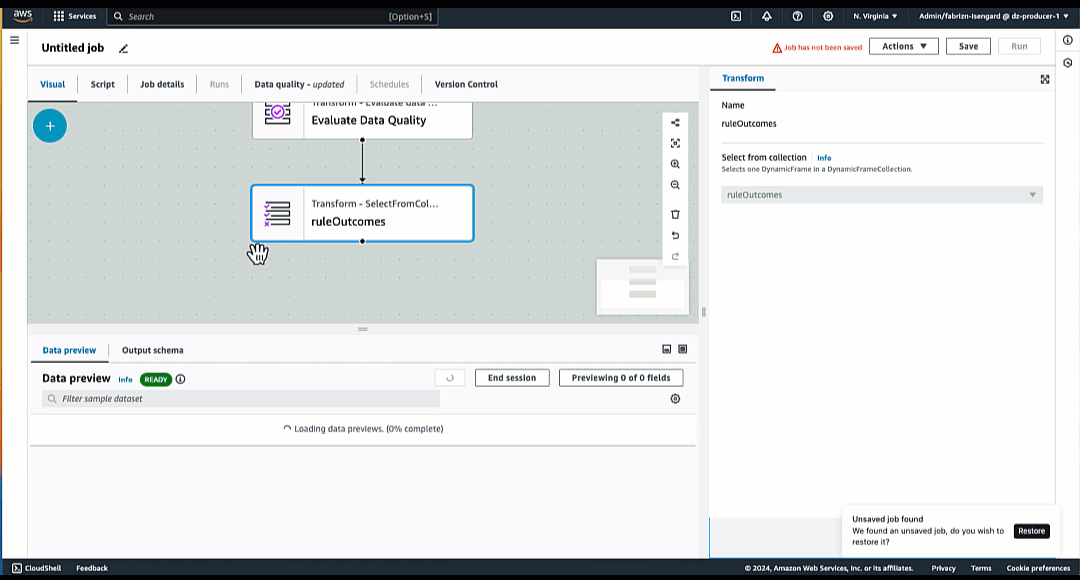The height and width of the screenshot is (580, 1080).
Task: Click the auto-layout graph icon in canvas toolbar
Action: pos(675,123)
